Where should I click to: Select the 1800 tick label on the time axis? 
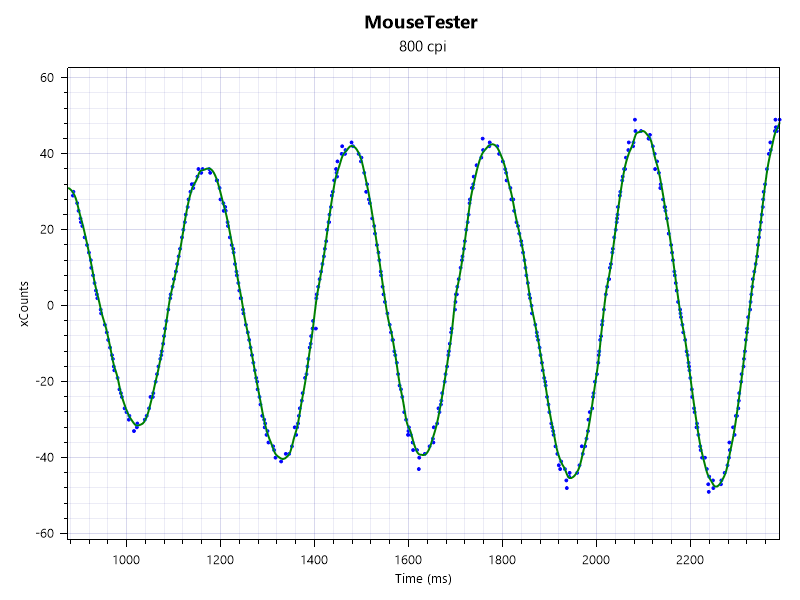[502, 560]
